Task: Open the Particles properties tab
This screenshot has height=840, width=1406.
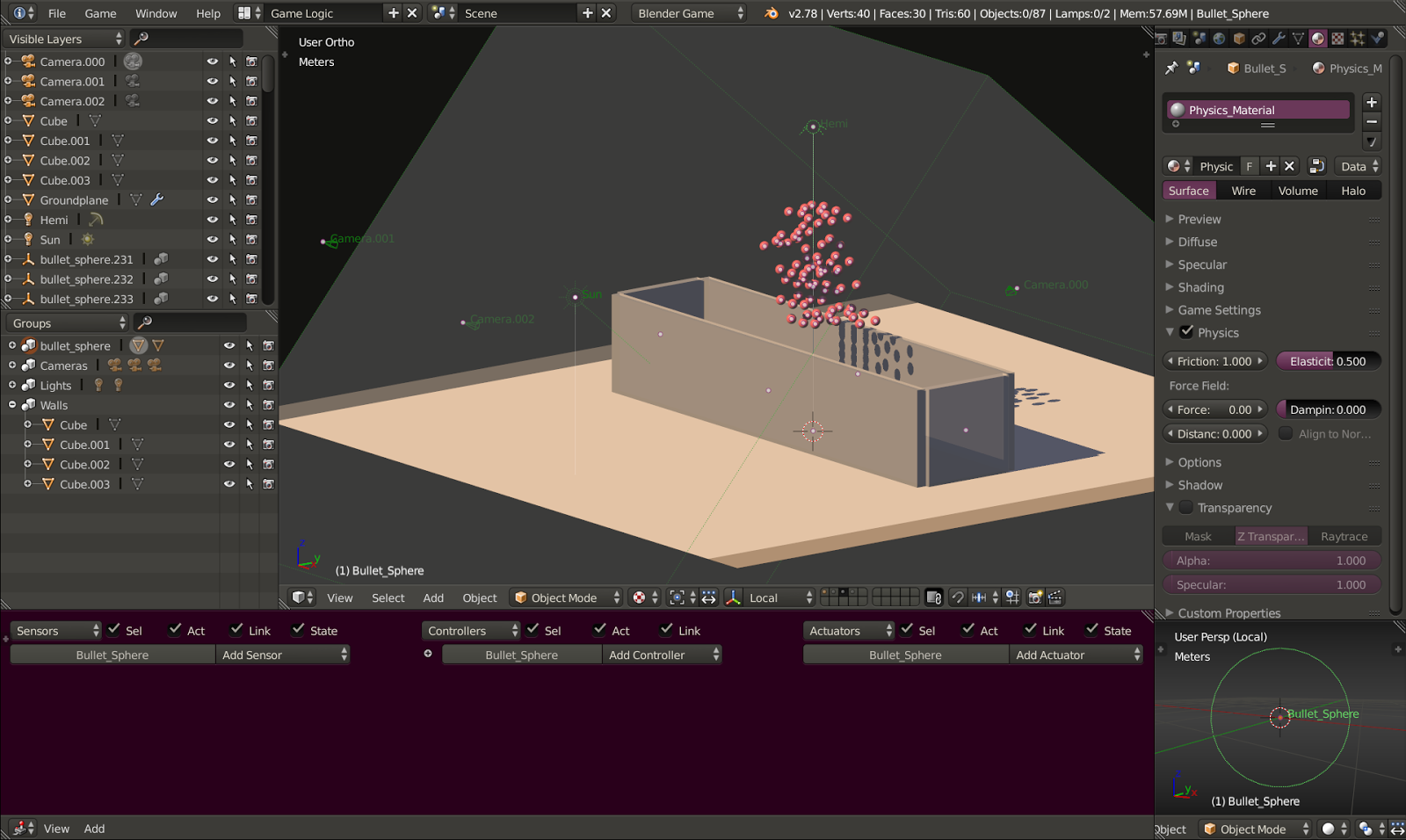Action: 1358,39
